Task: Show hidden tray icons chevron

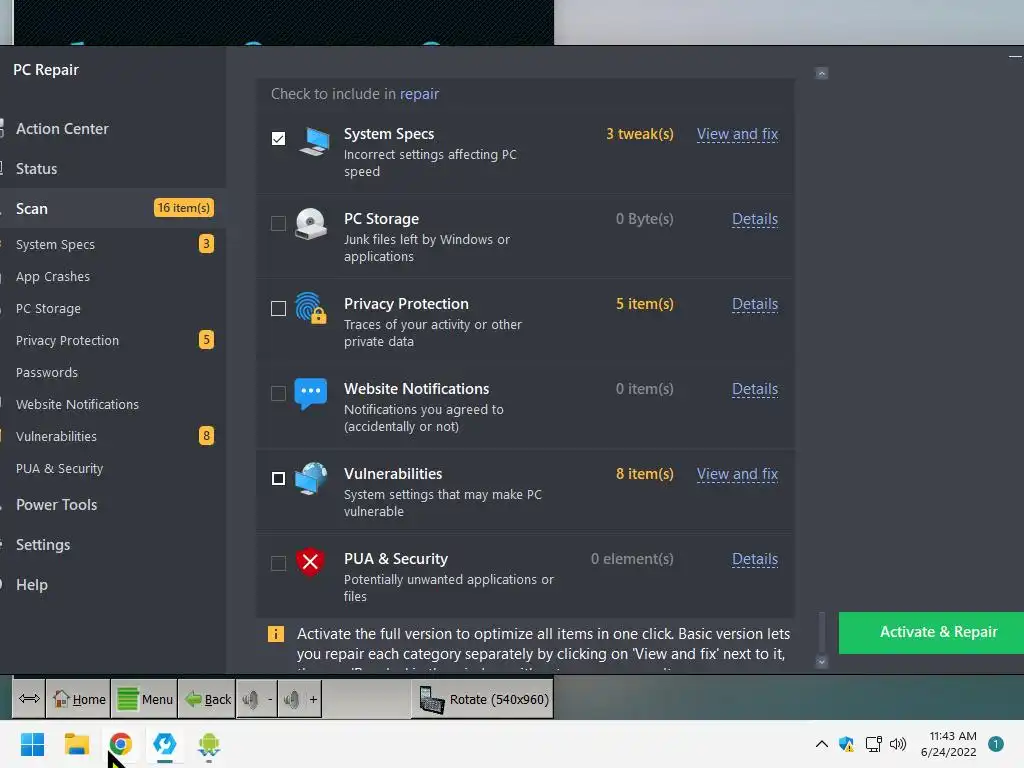Action: click(822, 744)
